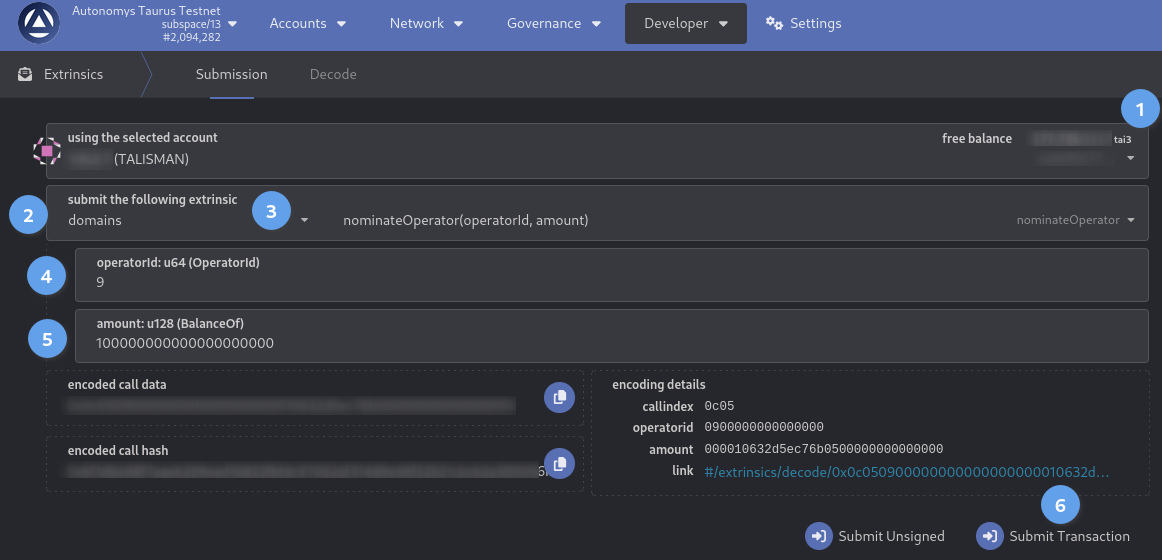The height and width of the screenshot is (560, 1162).
Task: Click the operatorId input field
Action: 610,283
